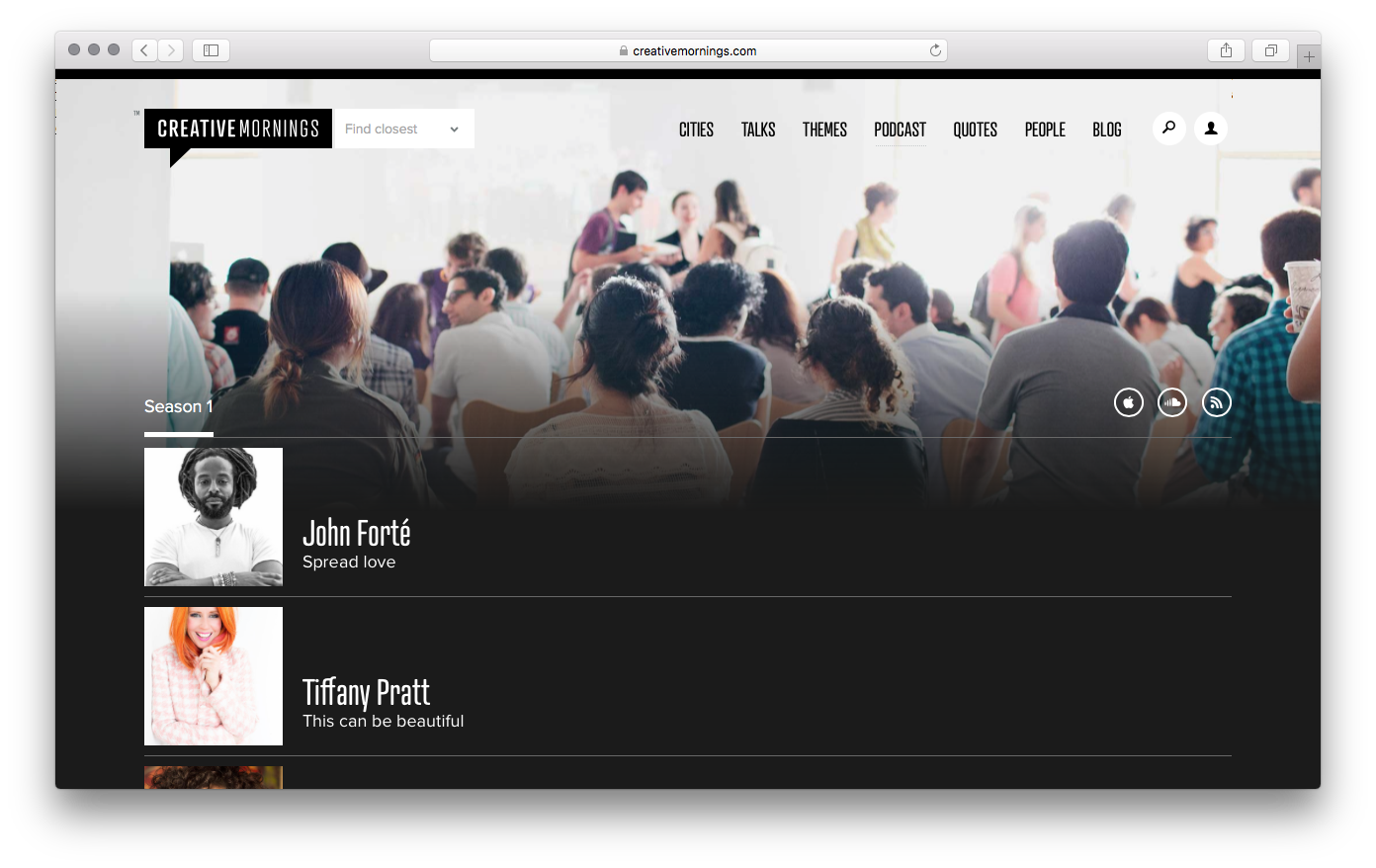This screenshot has height=868, width=1376.
Task: Select the Season 1 tab
Action: pyautogui.click(x=179, y=406)
